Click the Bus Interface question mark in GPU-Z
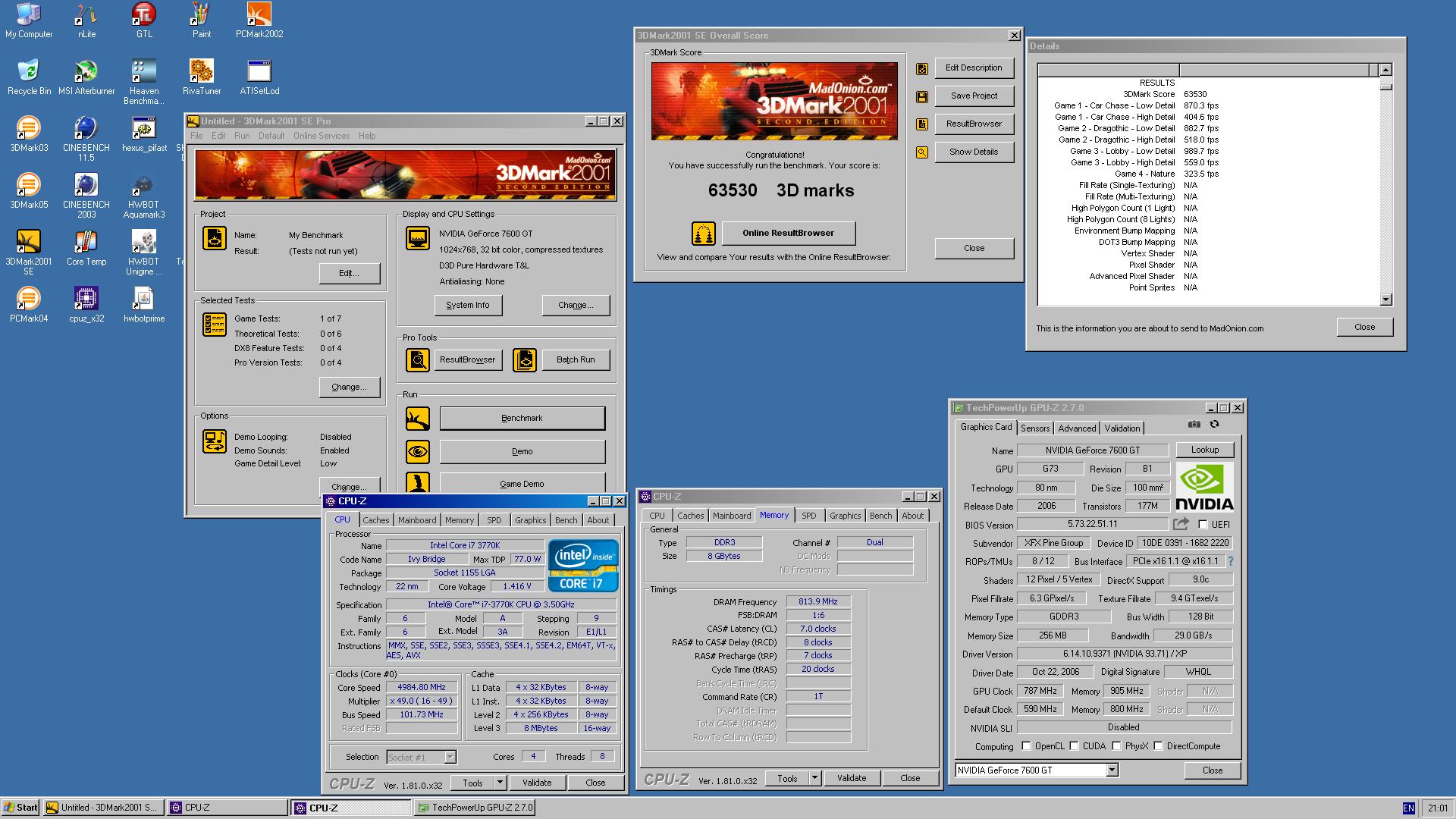Image resolution: width=1456 pixels, height=819 pixels. pos(1230,561)
